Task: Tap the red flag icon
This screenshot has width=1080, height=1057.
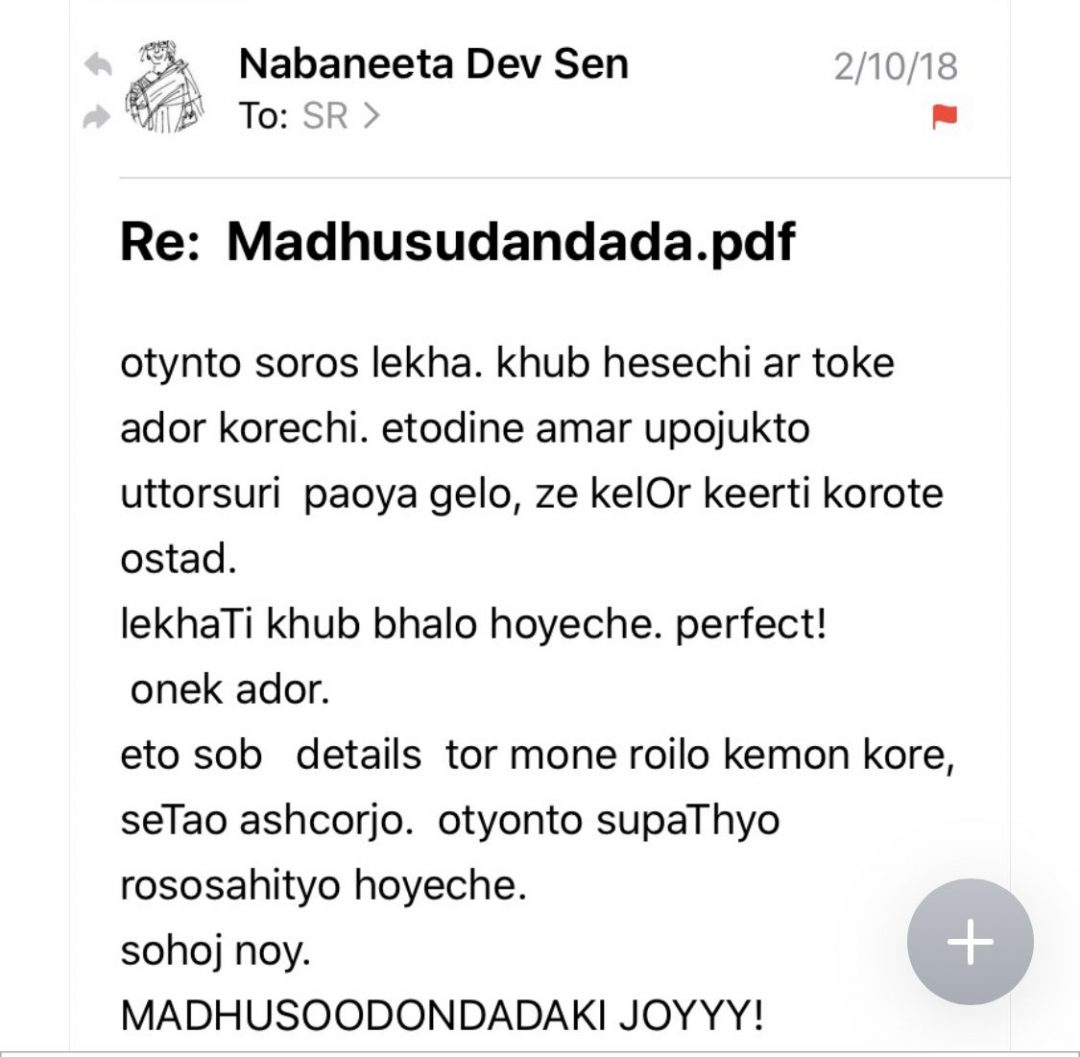Action: click(x=943, y=117)
